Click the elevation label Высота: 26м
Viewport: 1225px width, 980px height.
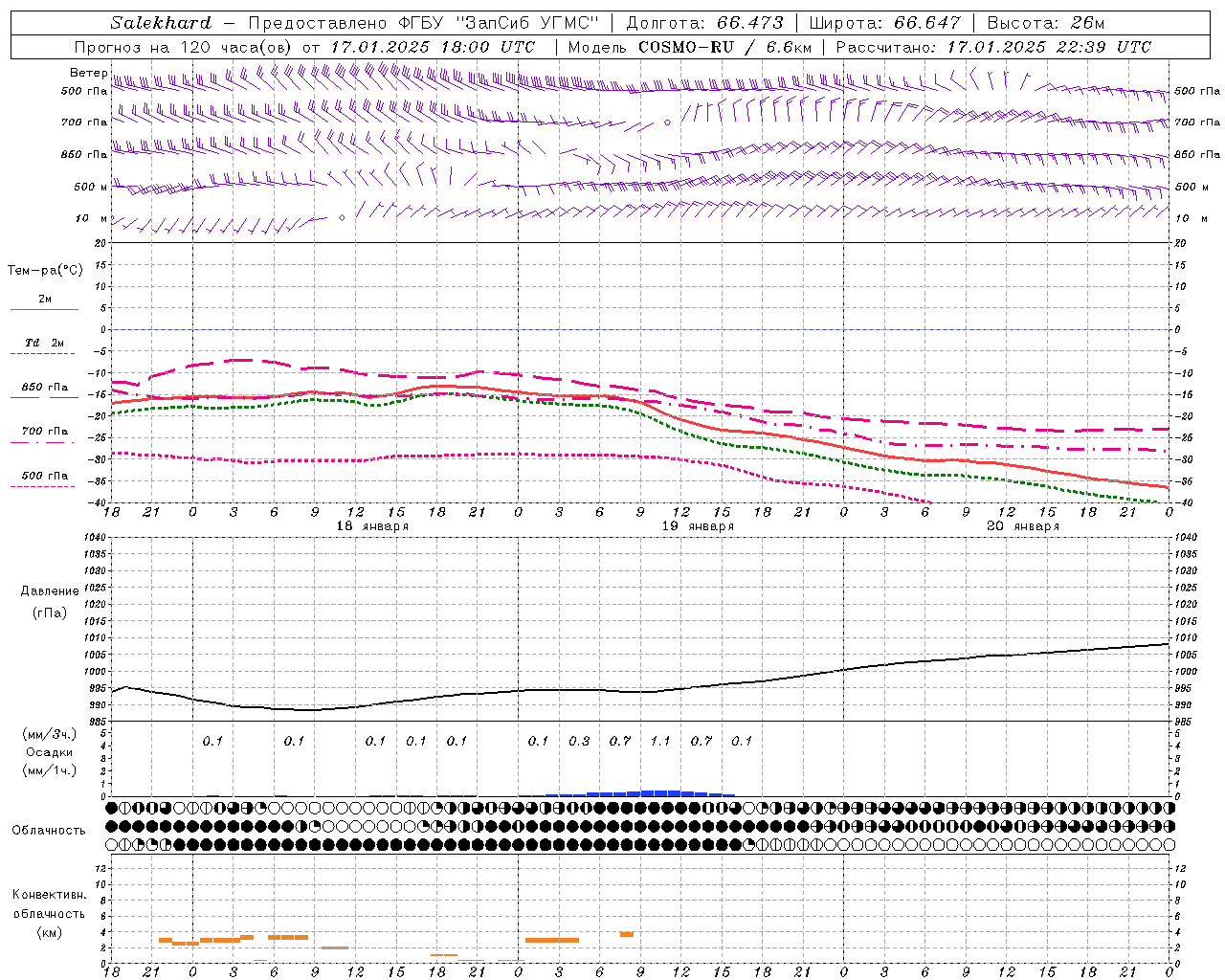[x=1046, y=23]
